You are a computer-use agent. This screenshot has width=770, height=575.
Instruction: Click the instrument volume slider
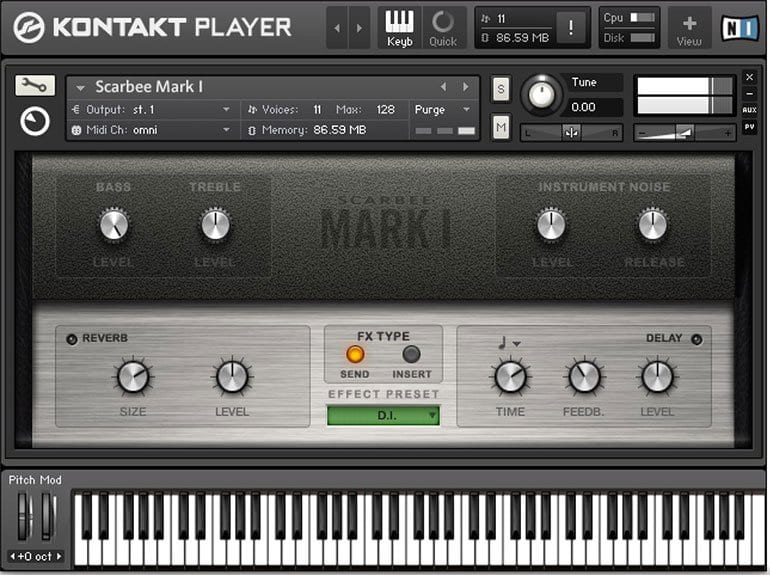684,133
